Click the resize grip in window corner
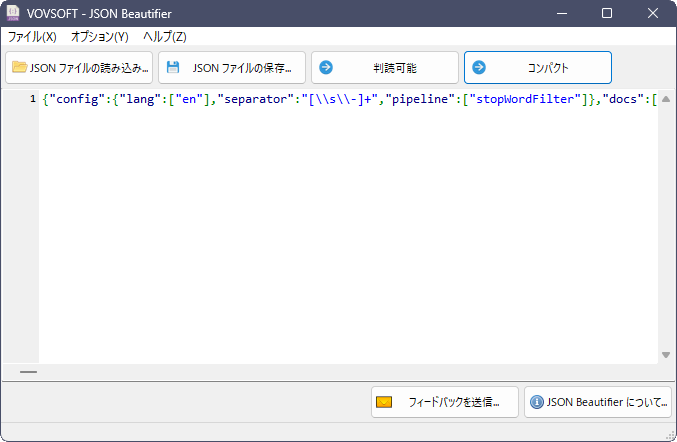 [671, 436]
